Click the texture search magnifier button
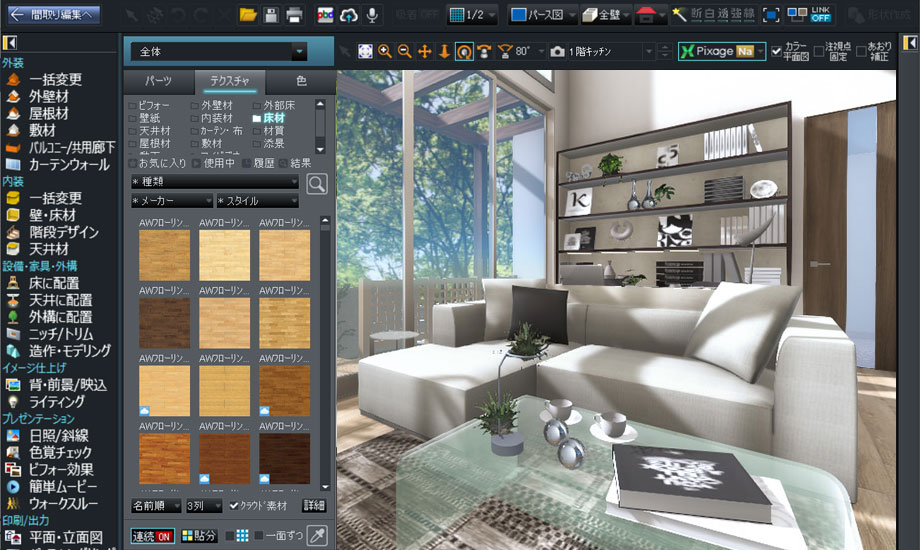 point(316,183)
